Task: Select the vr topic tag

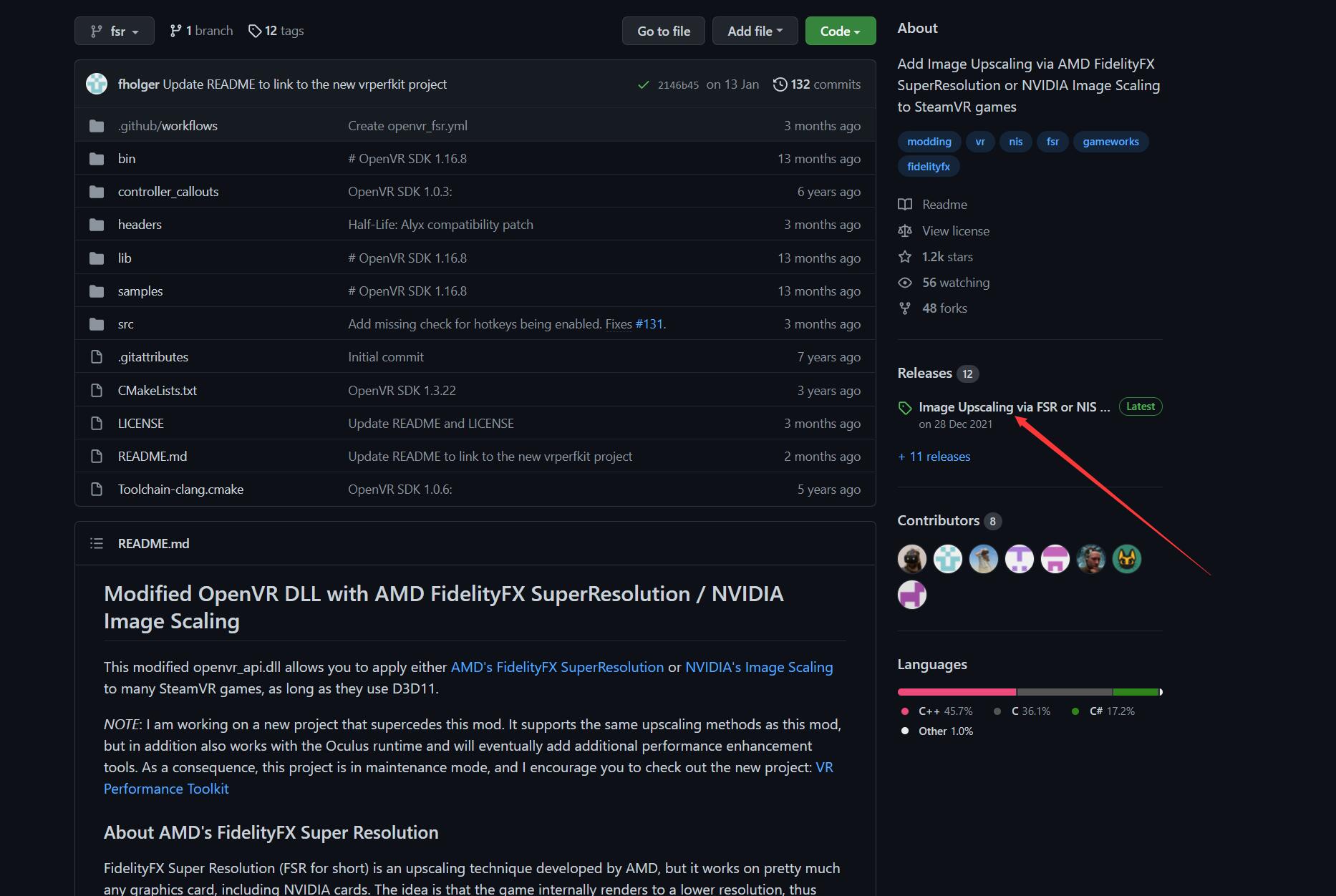Action: coord(980,142)
